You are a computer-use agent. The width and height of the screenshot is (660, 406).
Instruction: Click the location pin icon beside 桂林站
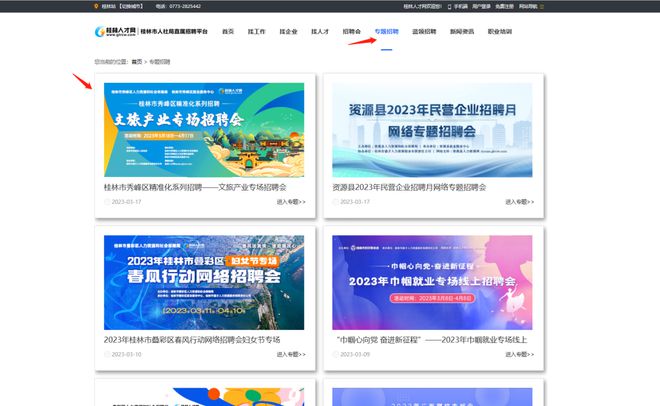coord(96,6)
